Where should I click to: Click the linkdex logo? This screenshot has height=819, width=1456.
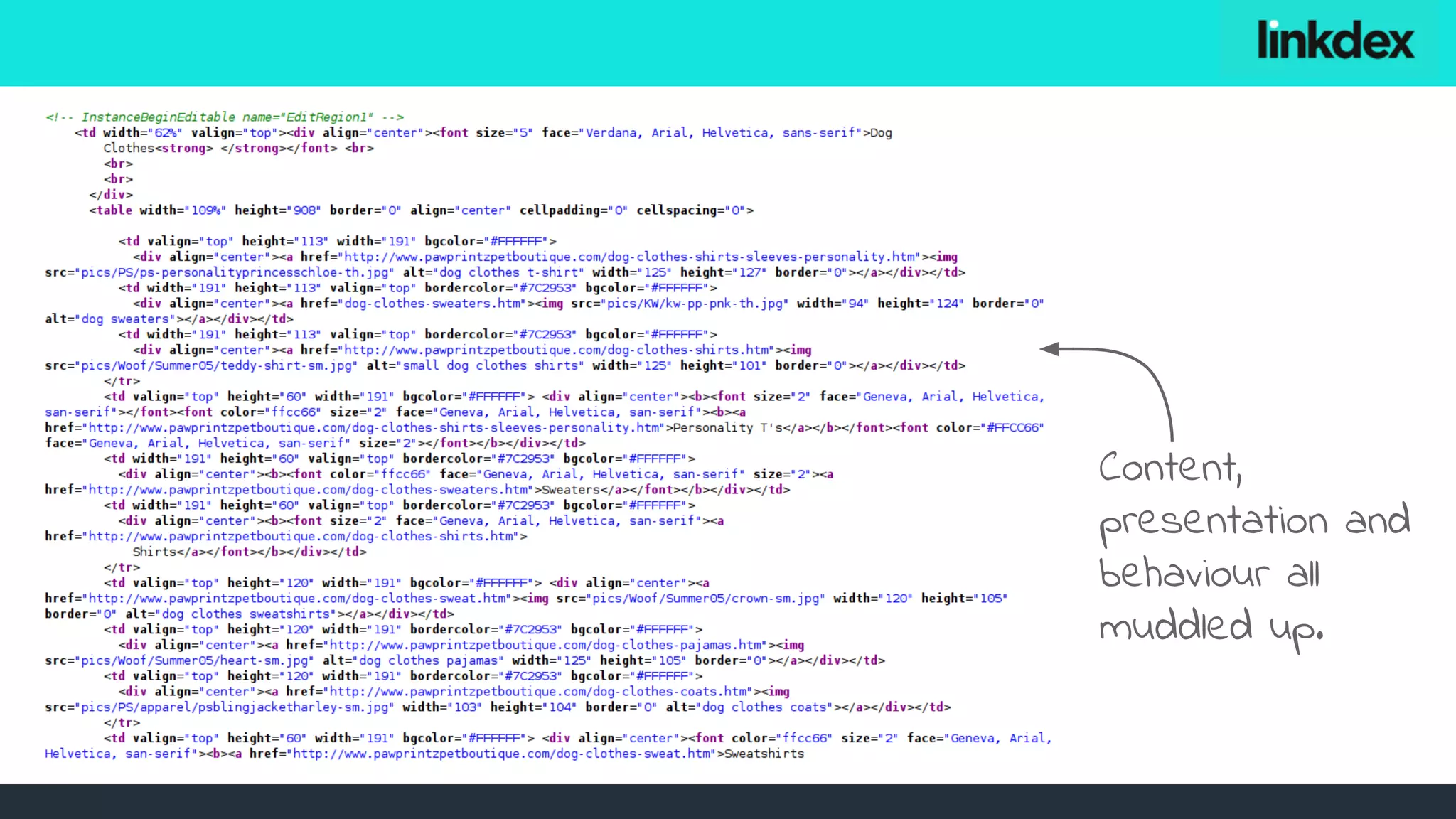pos(1335,41)
